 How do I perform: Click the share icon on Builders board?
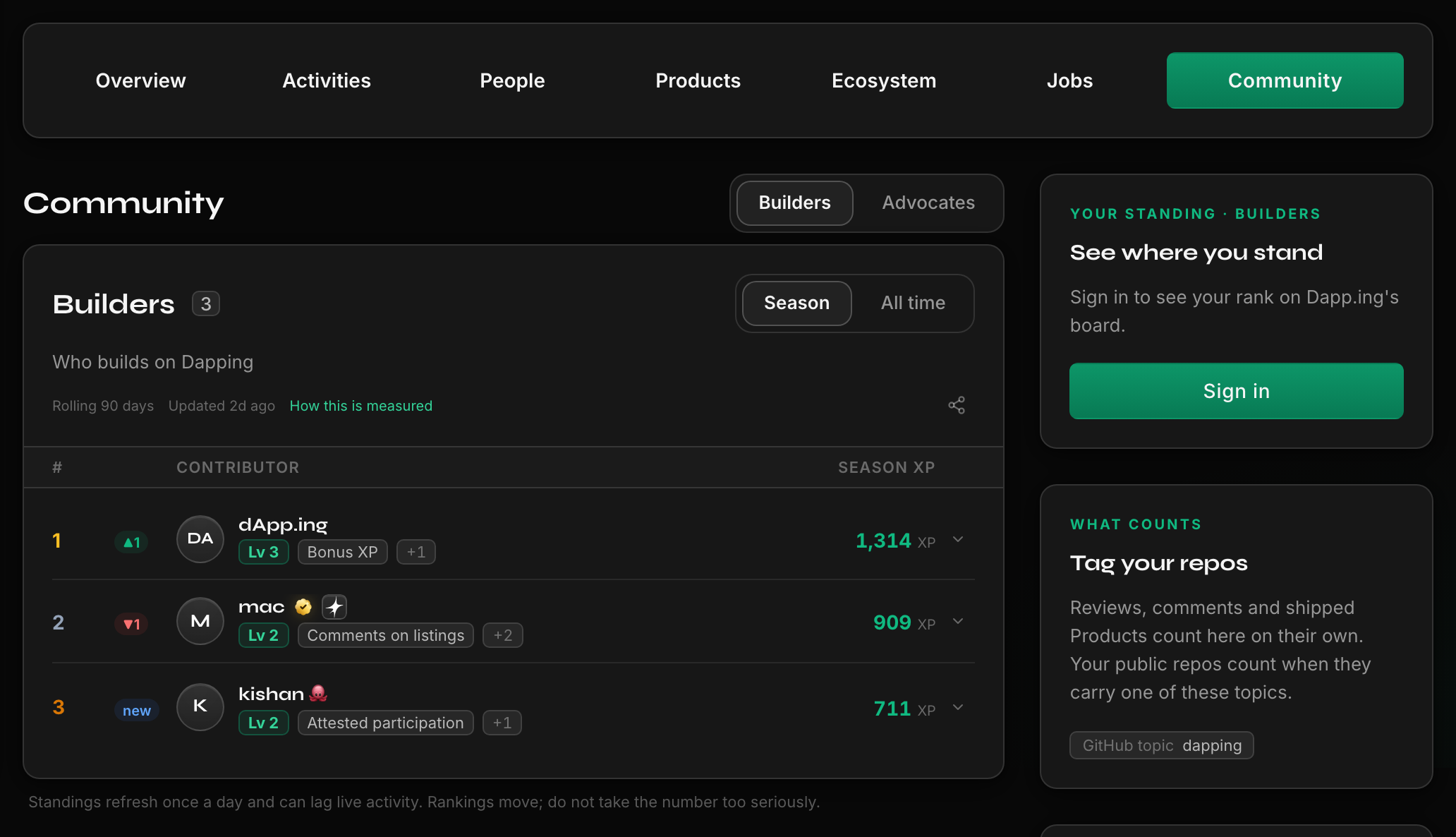[x=957, y=405]
